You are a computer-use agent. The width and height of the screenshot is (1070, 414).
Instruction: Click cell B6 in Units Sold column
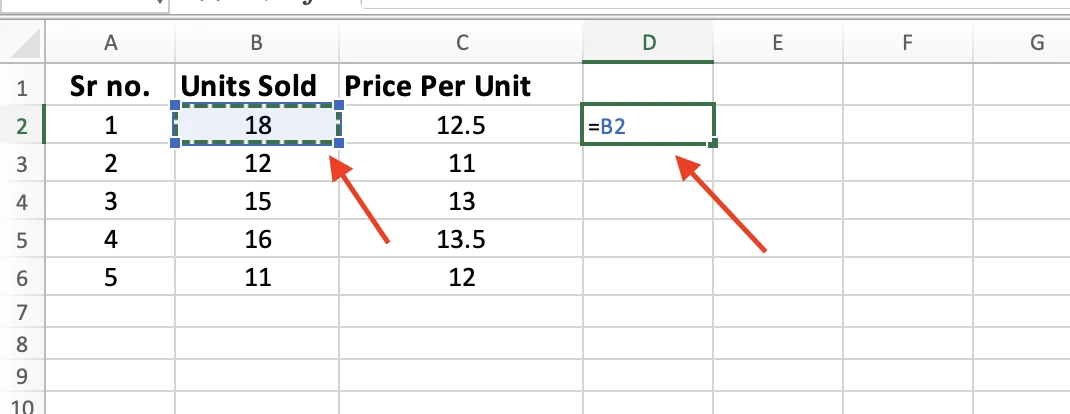pyautogui.click(x=257, y=277)
